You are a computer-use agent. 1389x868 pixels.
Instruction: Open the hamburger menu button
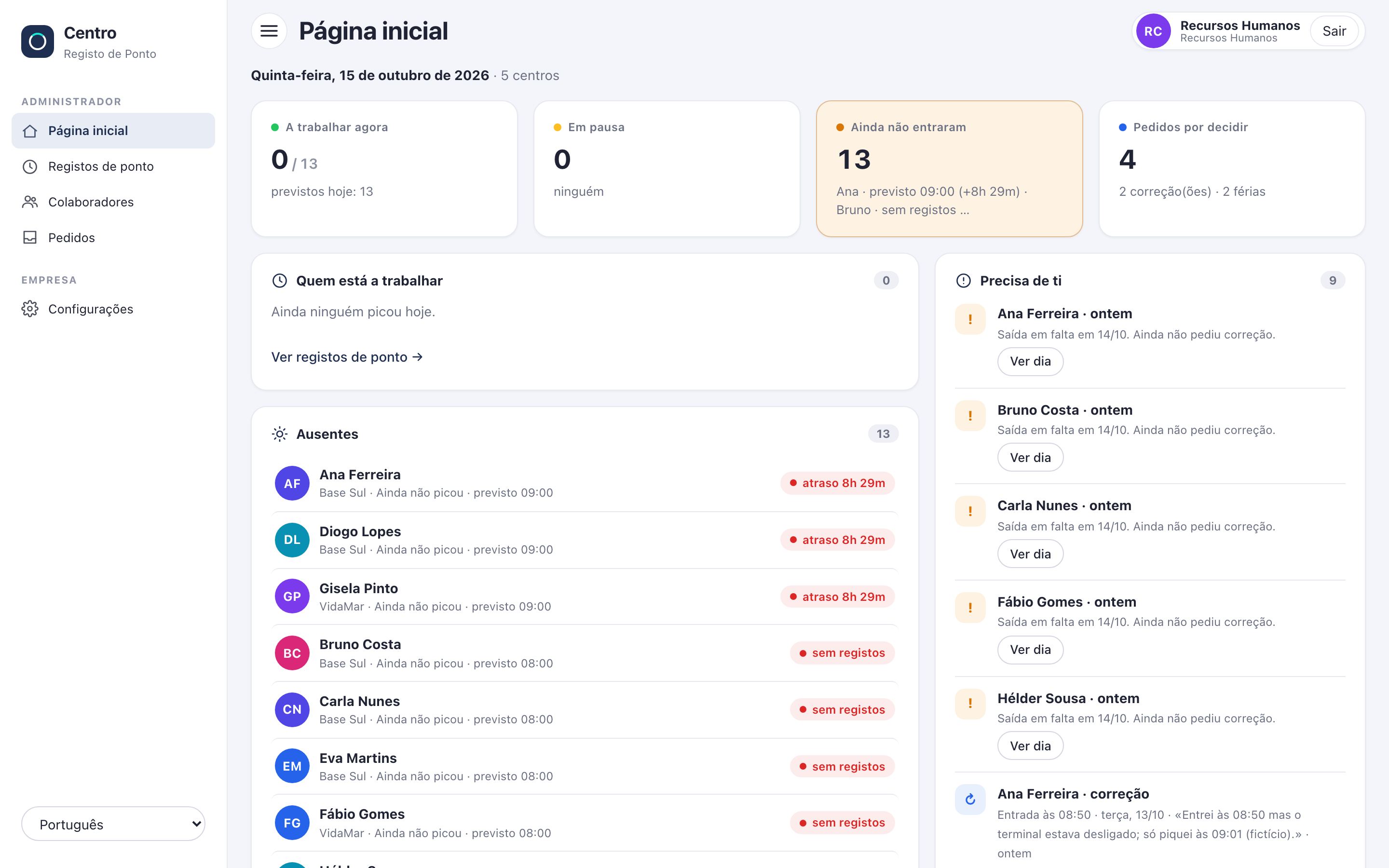269,31
